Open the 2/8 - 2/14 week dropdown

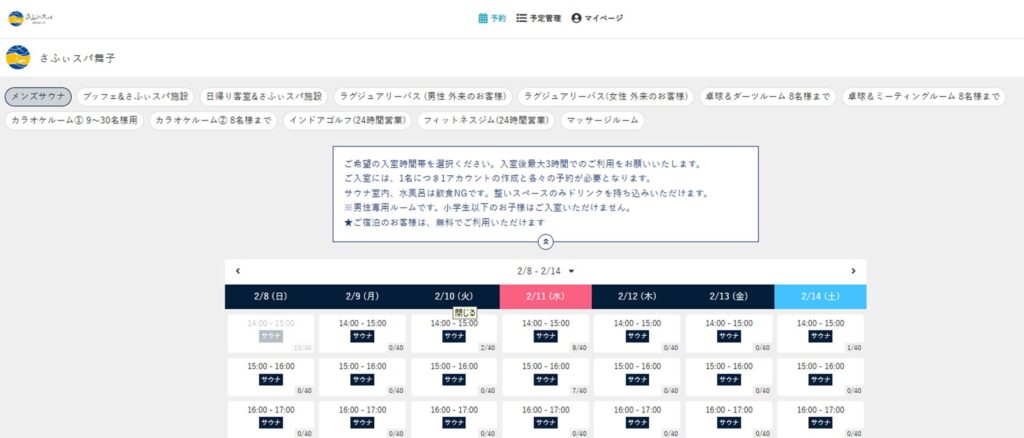point(545,271)
